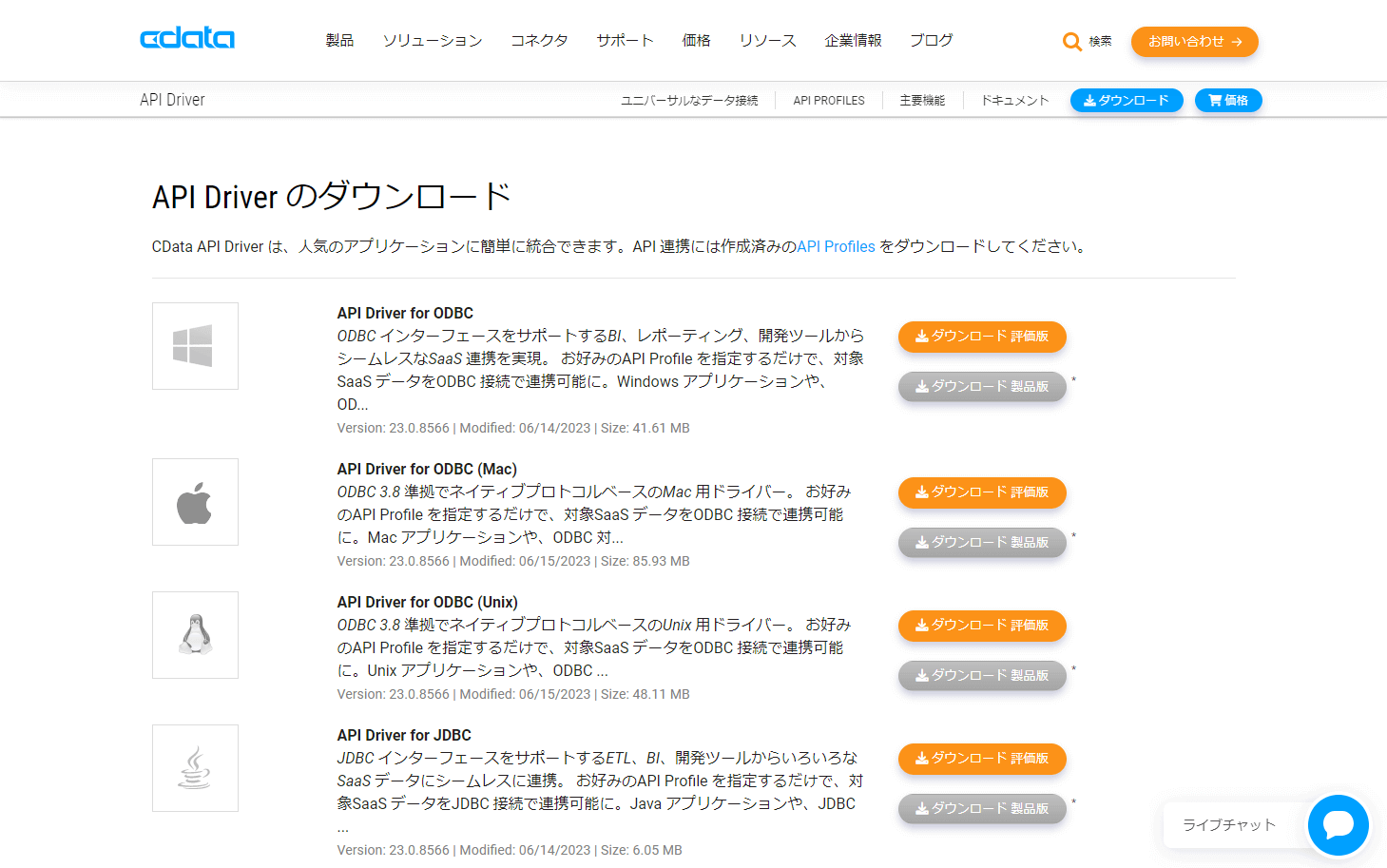Click the Linux penguin thumbnail

(x=195, y=635)
